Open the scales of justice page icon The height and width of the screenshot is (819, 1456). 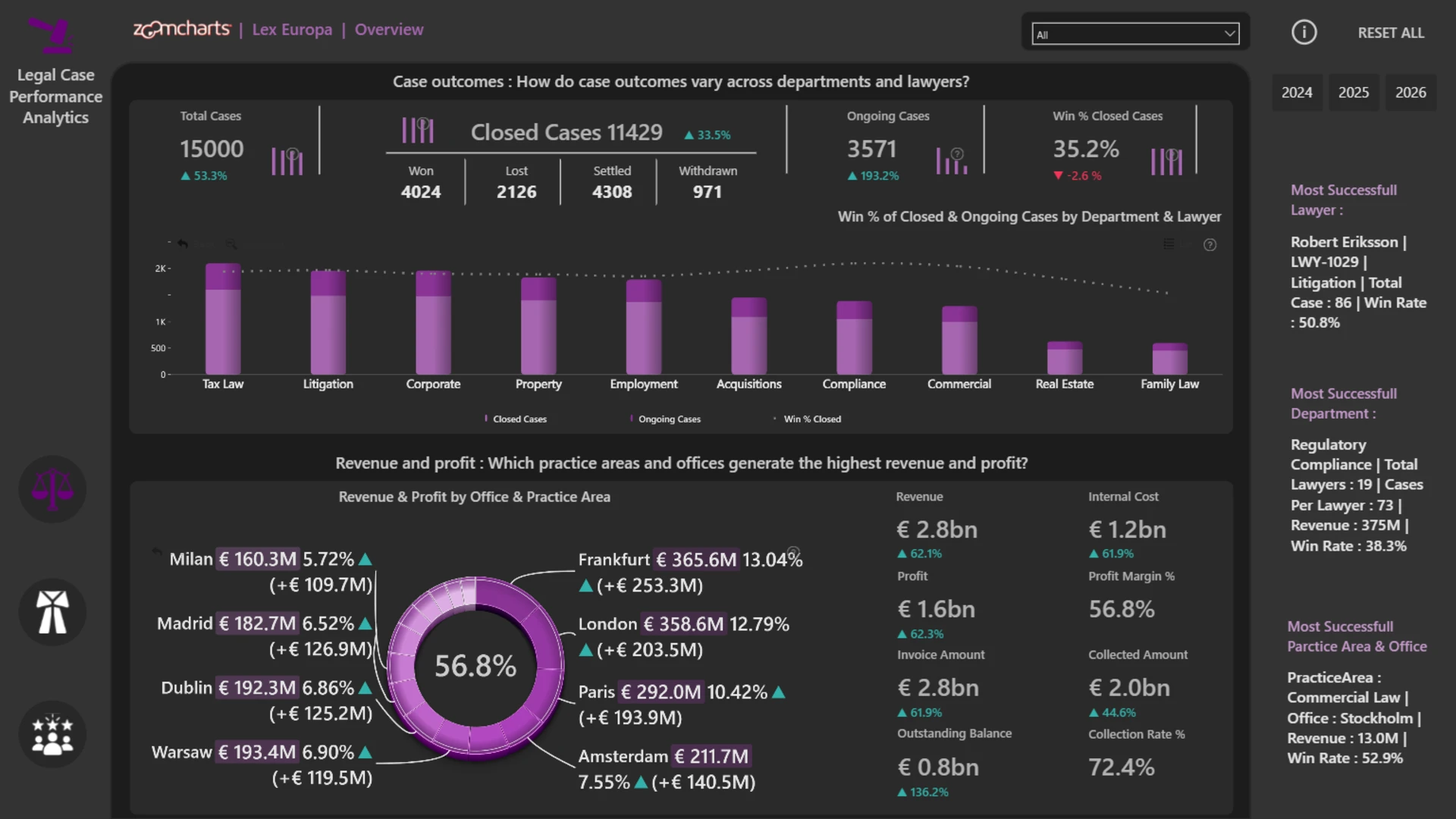click(x=52, y=489)
